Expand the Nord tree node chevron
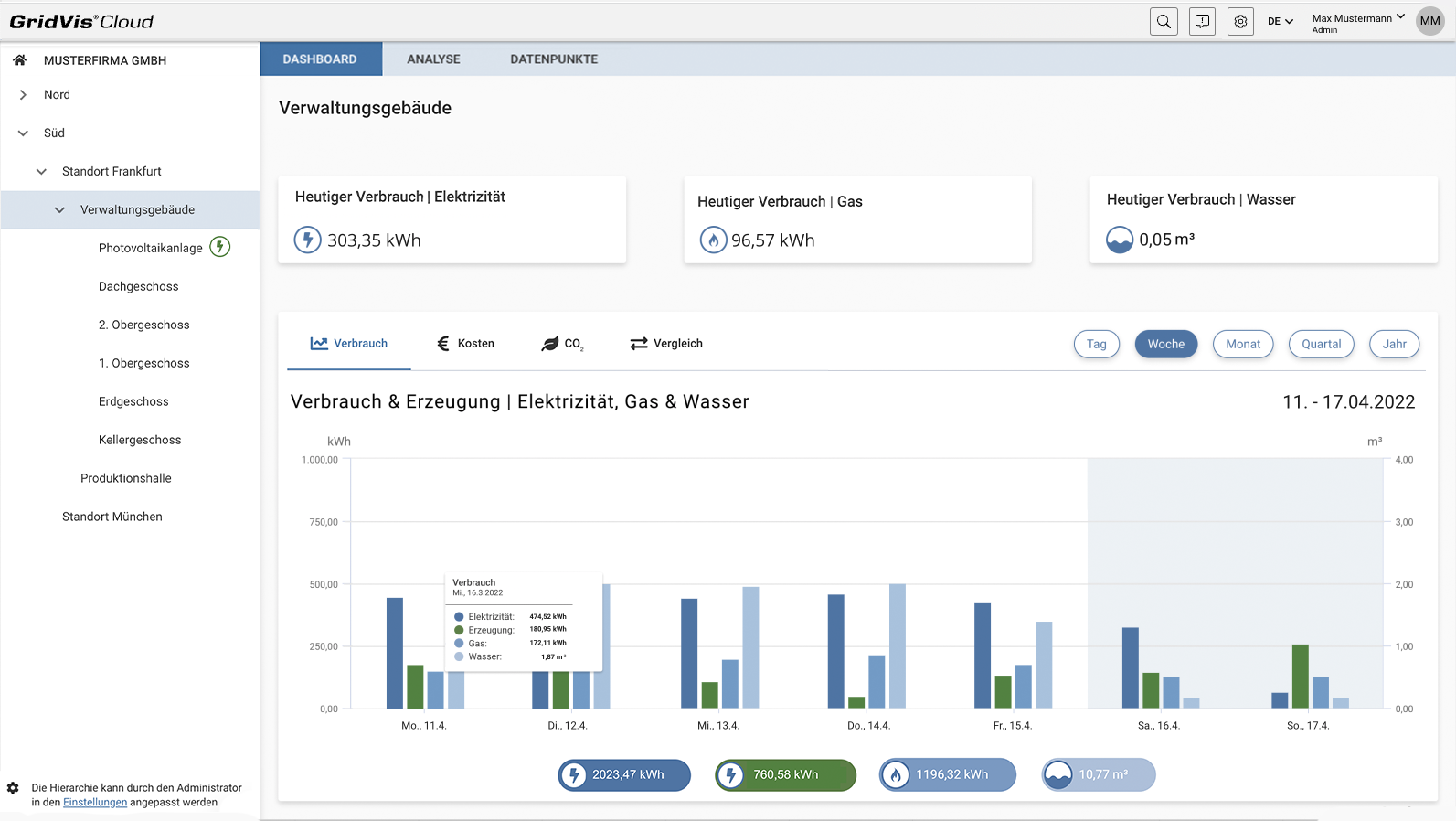The height and width of the screenshot is (821, 1456). pyautogui.click(x=23, y=95)
